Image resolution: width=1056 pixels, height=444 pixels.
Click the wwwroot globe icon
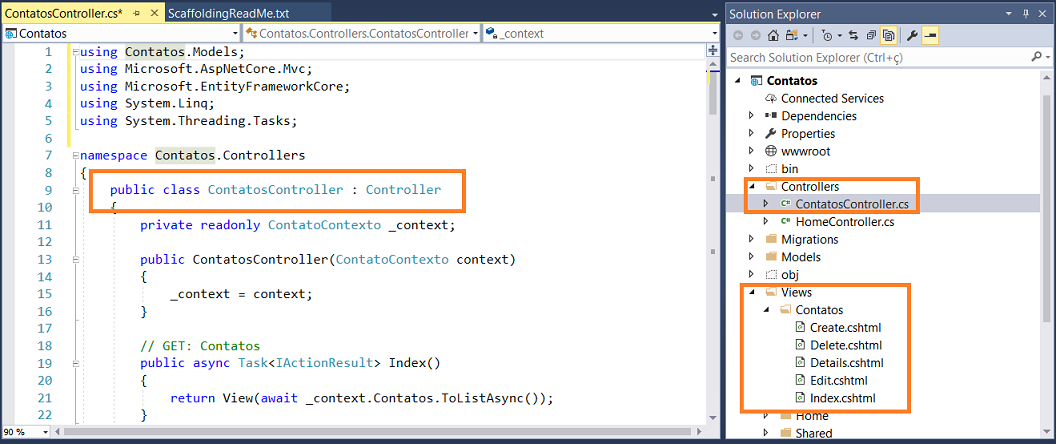[771, 151]
